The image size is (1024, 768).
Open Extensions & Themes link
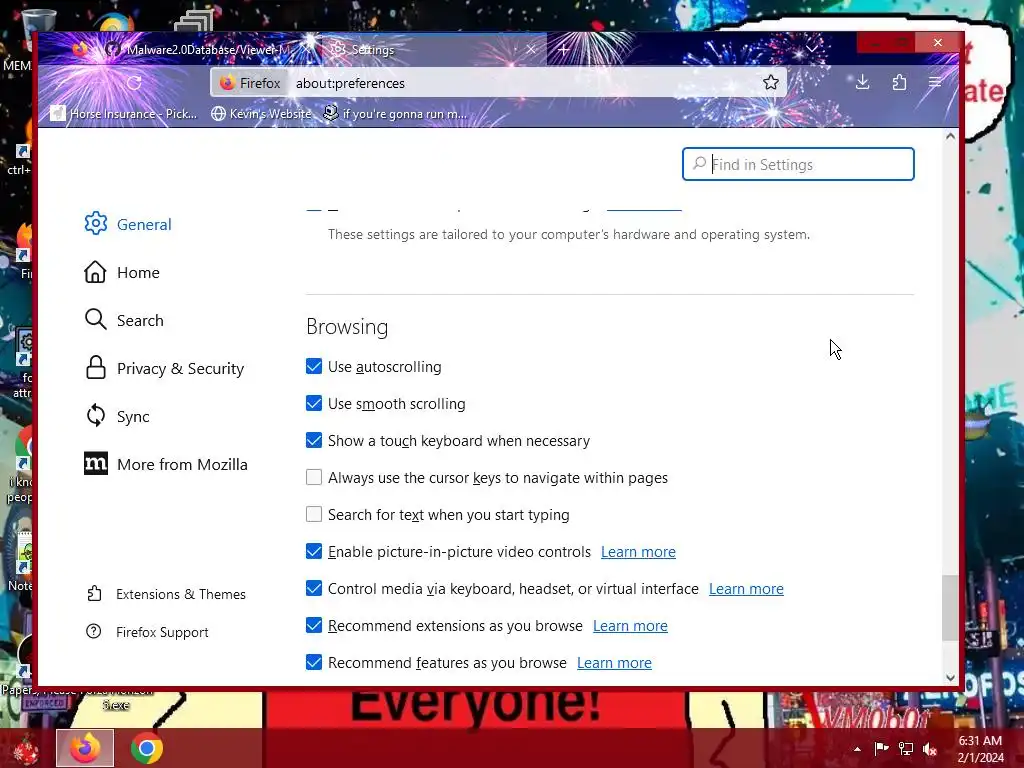pos(166,594)
